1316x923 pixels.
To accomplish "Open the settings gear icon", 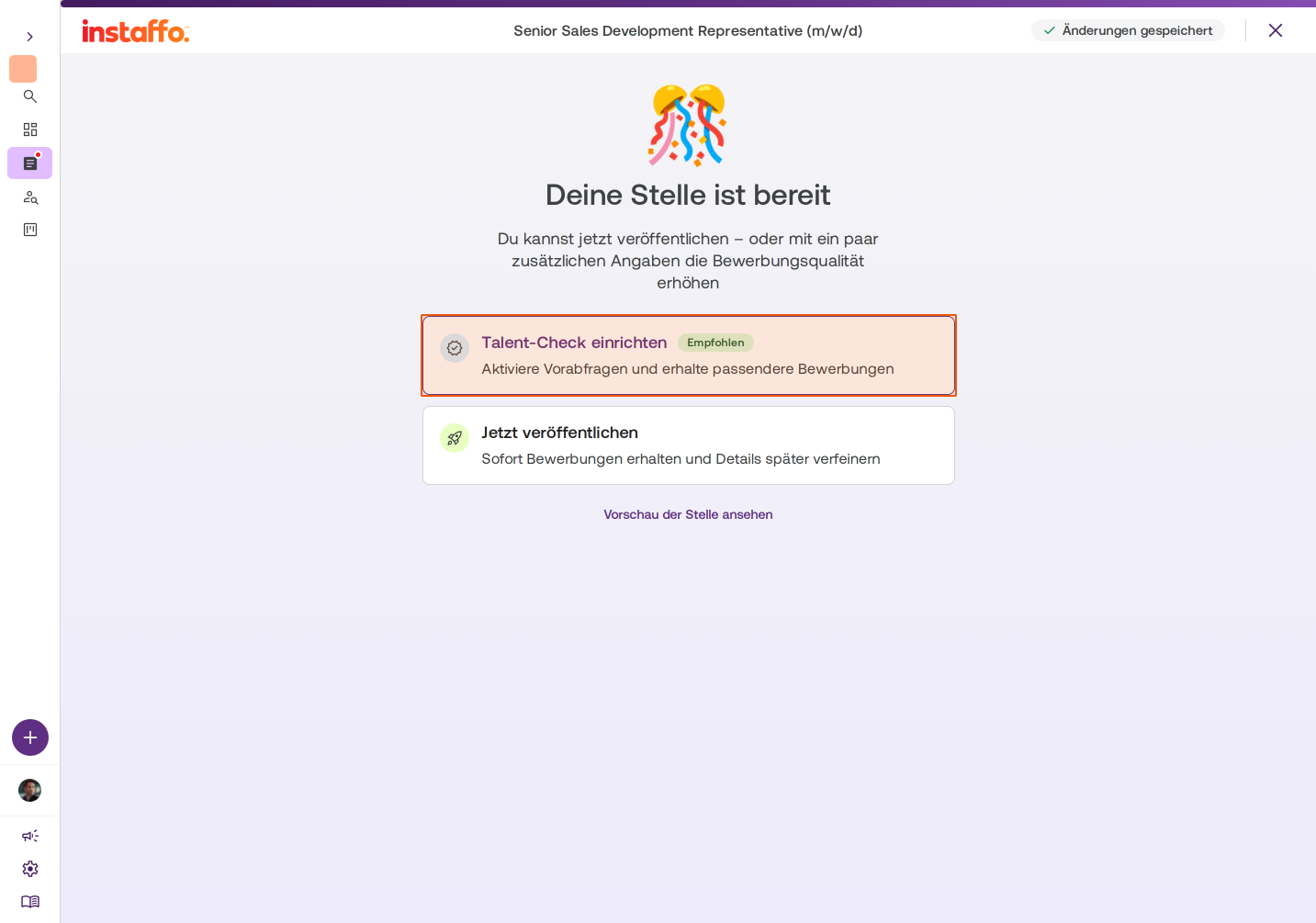I will coord(30,869).
